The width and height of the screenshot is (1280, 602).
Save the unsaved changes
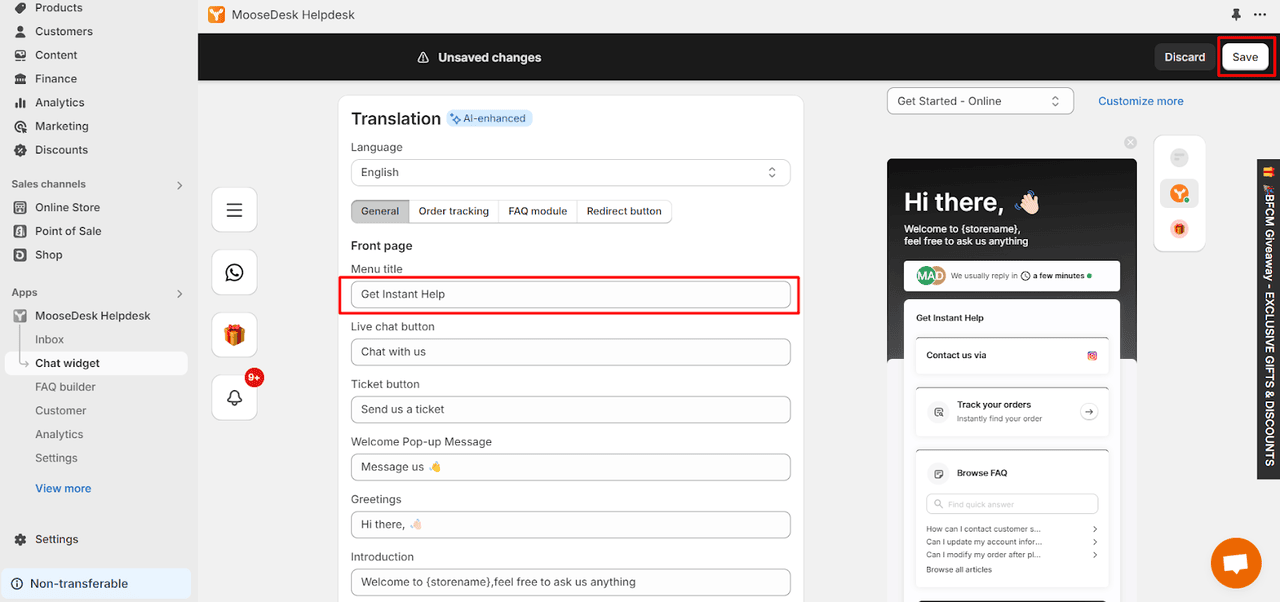1245,57
